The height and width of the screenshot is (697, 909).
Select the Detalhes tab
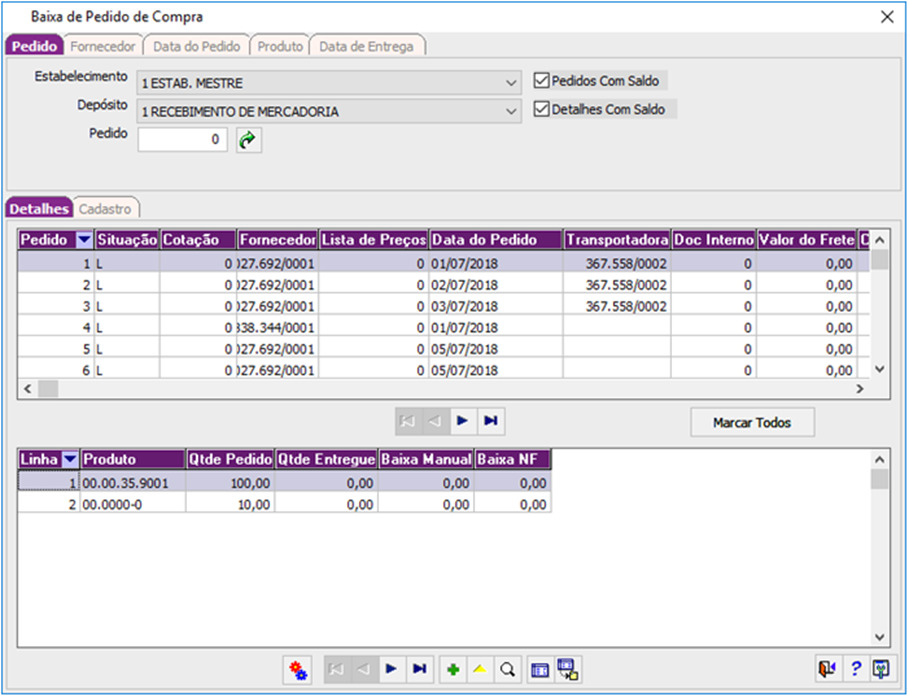[x=39, y=209]
